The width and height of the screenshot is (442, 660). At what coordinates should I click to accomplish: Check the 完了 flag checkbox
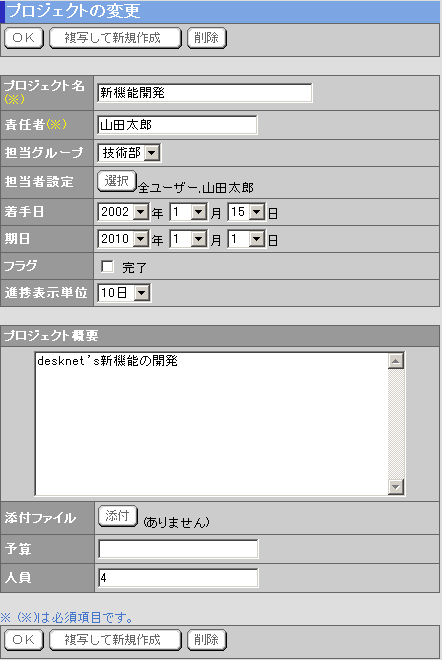(x=107, y=266)
